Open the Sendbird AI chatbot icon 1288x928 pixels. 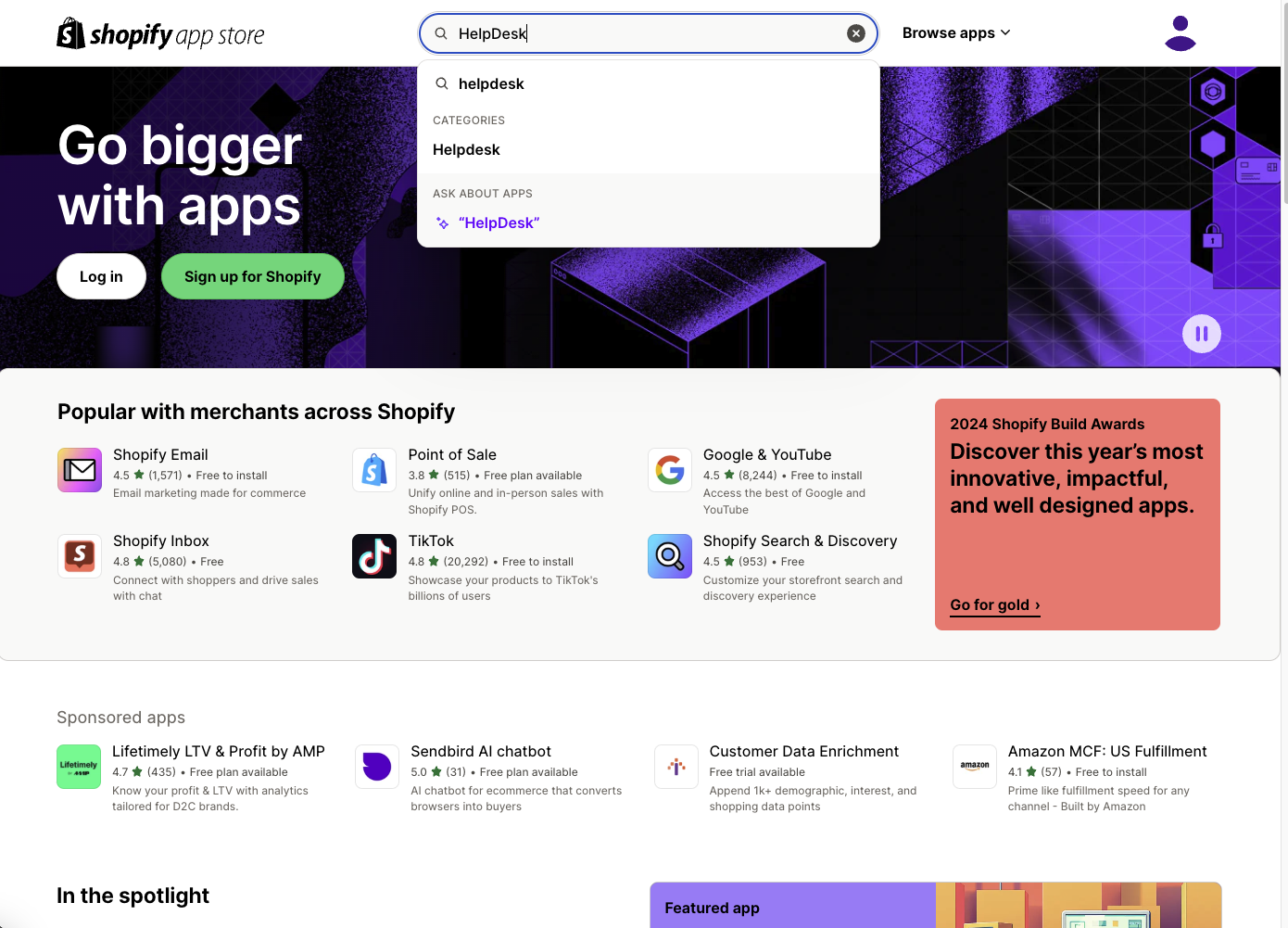tap(377, 767)
